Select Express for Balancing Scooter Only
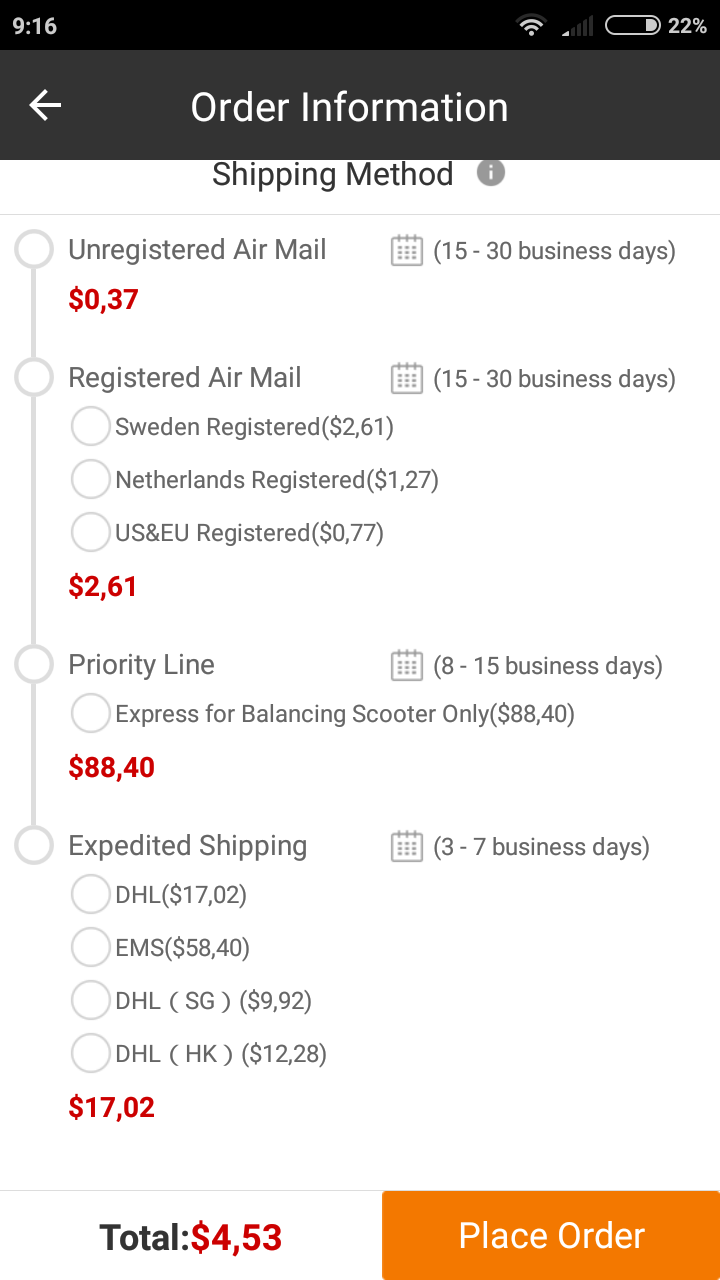Image resolution: width=720 pixels, height=1280 pixels. pyautogui.click(x=91, y=714)
